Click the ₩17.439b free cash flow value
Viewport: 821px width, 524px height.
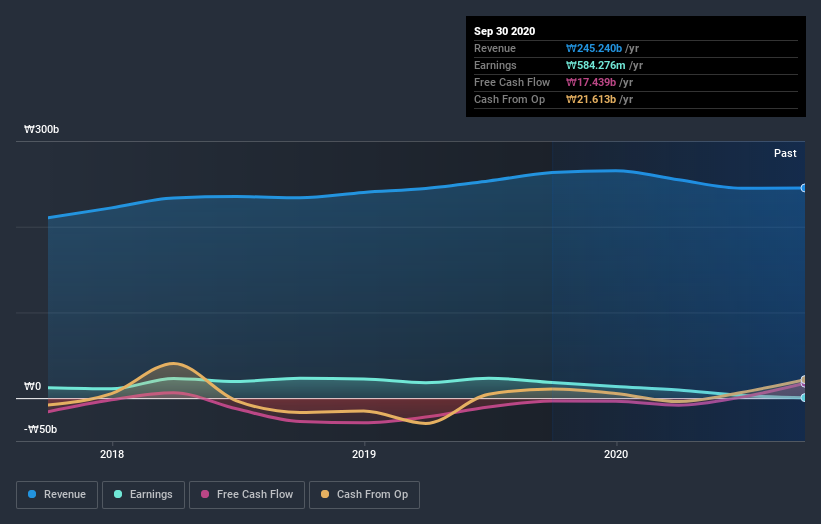tap(591, 82)
